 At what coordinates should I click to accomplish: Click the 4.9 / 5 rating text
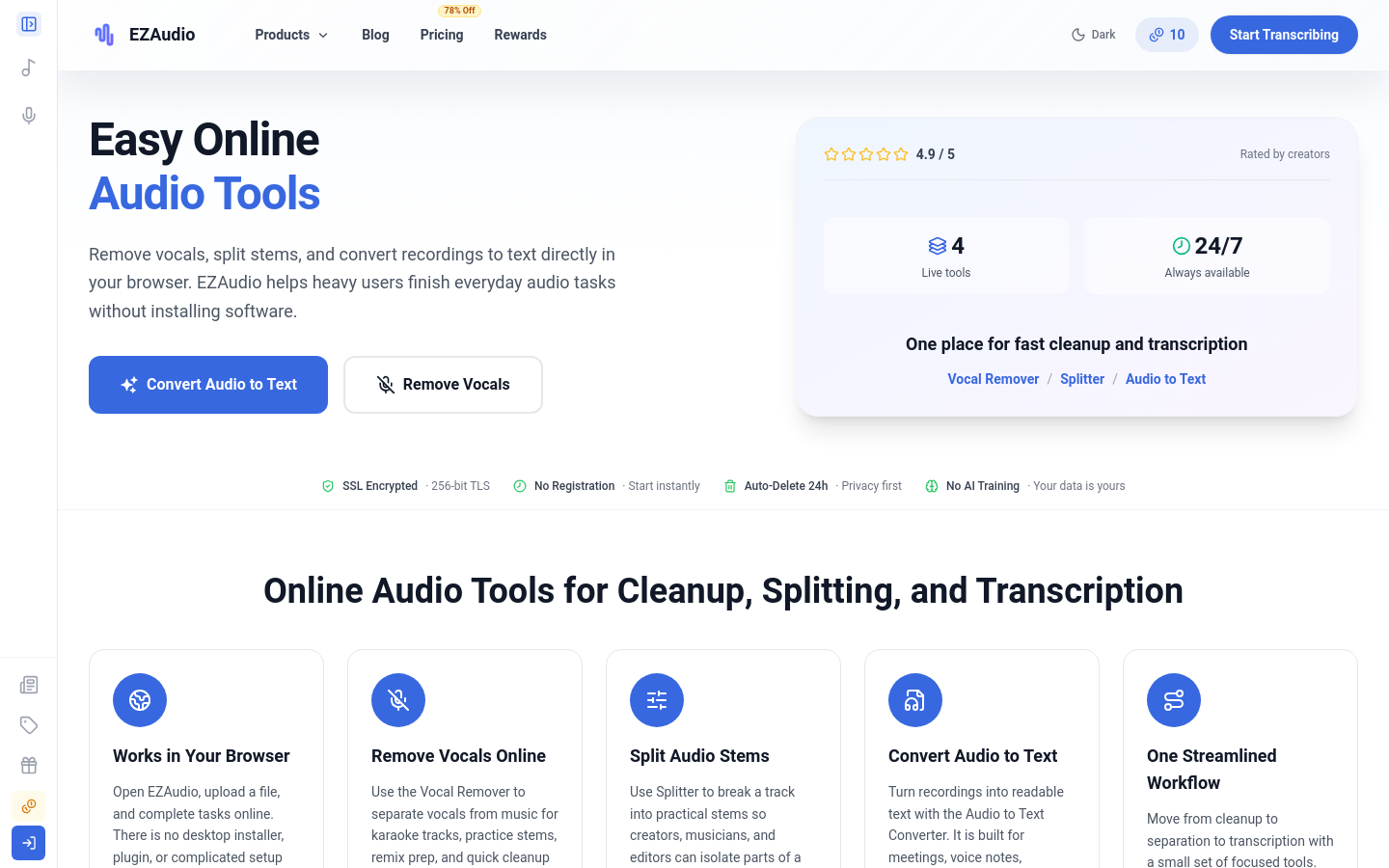coord(936,154)
